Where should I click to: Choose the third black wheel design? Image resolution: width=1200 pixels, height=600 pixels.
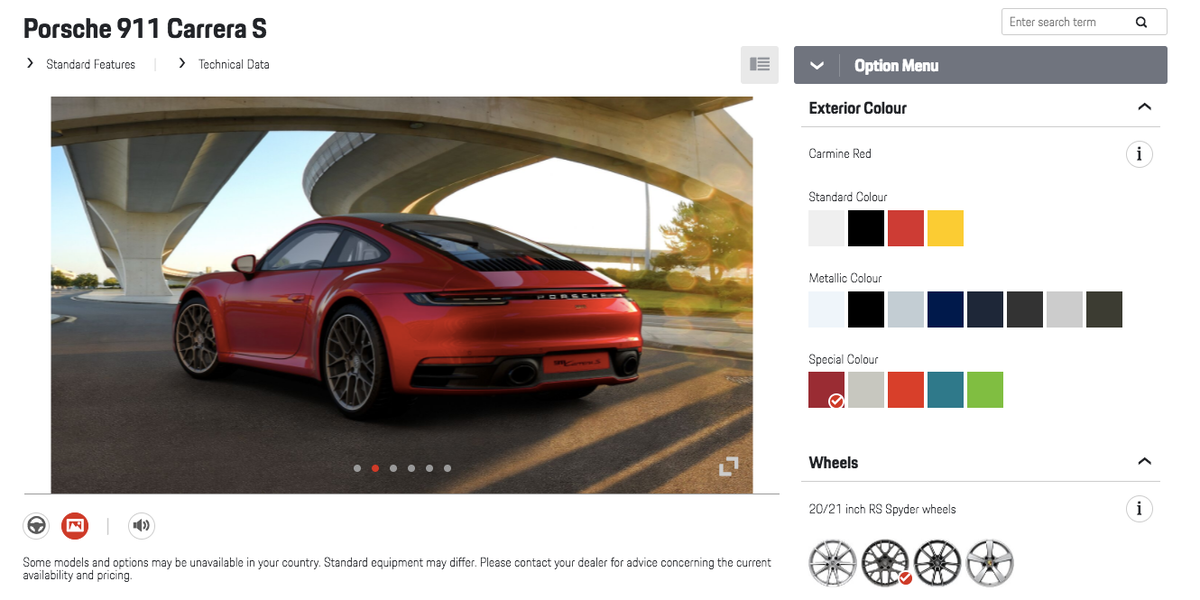pyautogui.click(x=938, y=562)
